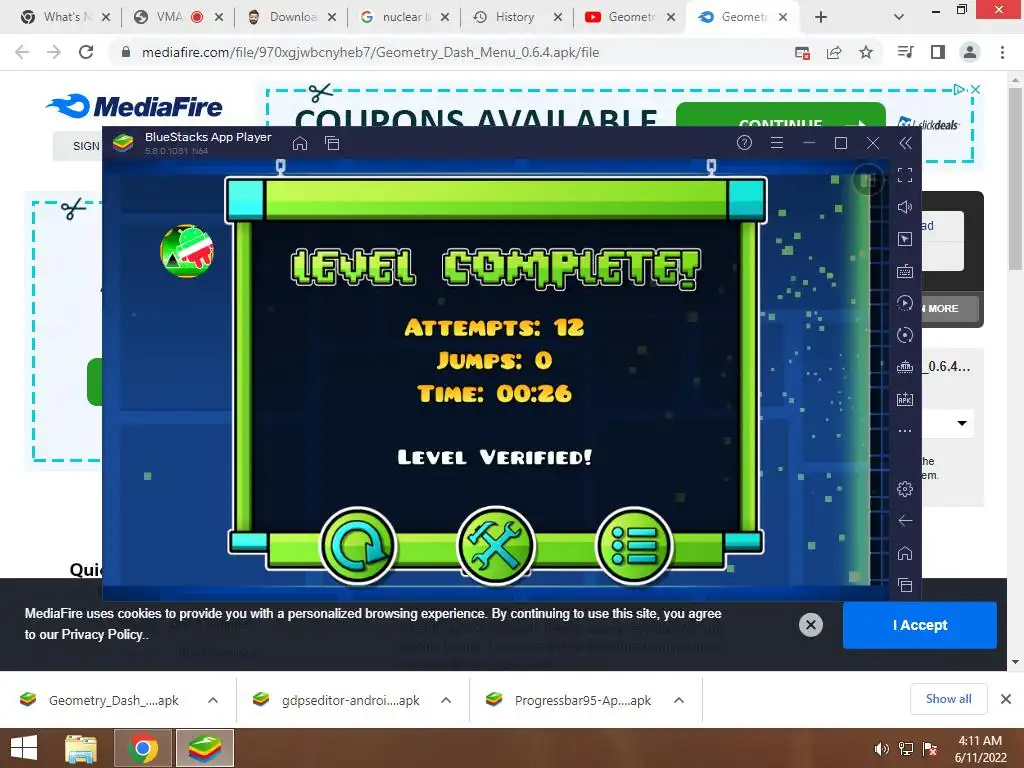Dismiss the cookie notice with X
Image resolution: width=1024 pixels, height=768 pixels.
[x=810, y=625]
